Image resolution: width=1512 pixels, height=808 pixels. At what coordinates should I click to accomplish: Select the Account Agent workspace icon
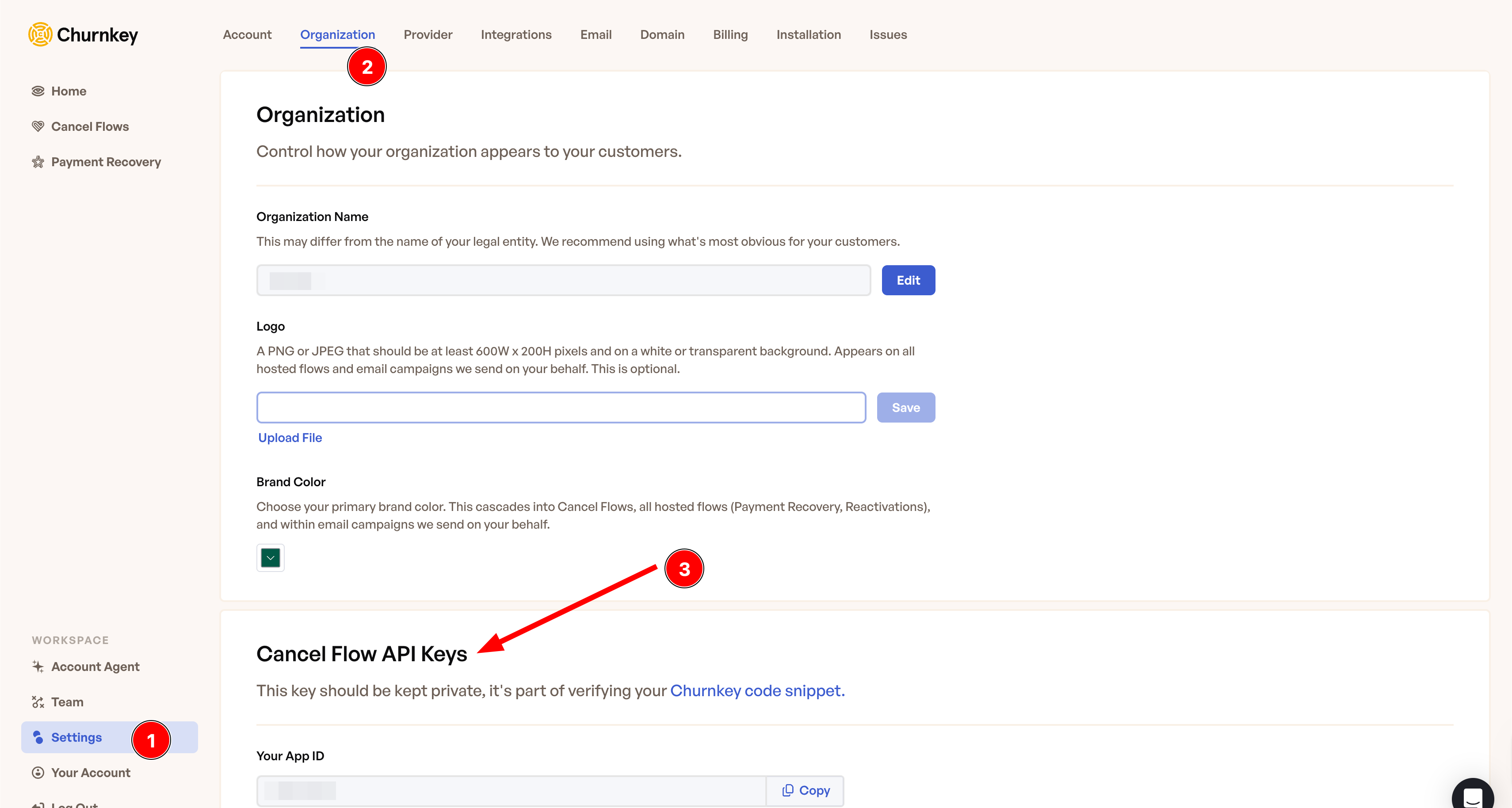point(38,666)
